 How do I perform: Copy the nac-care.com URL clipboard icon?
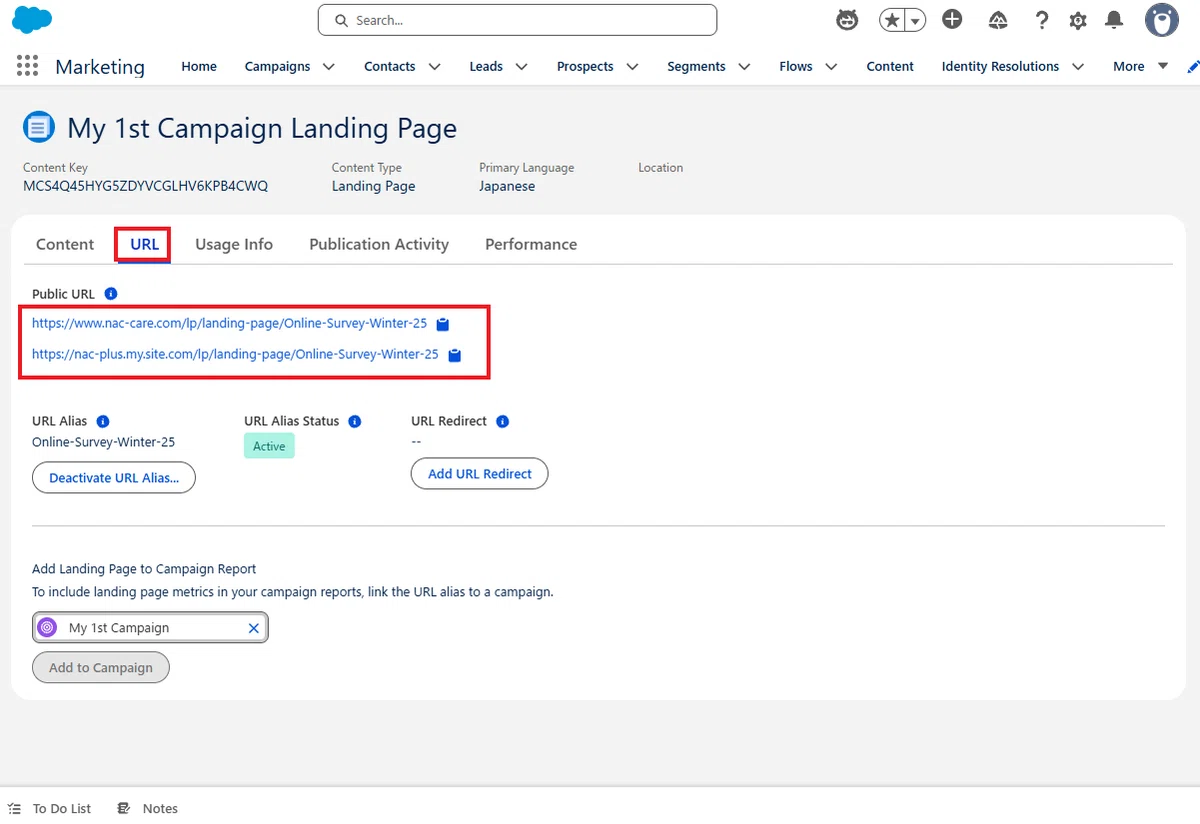pyautogui.click(x=443, y=324)
